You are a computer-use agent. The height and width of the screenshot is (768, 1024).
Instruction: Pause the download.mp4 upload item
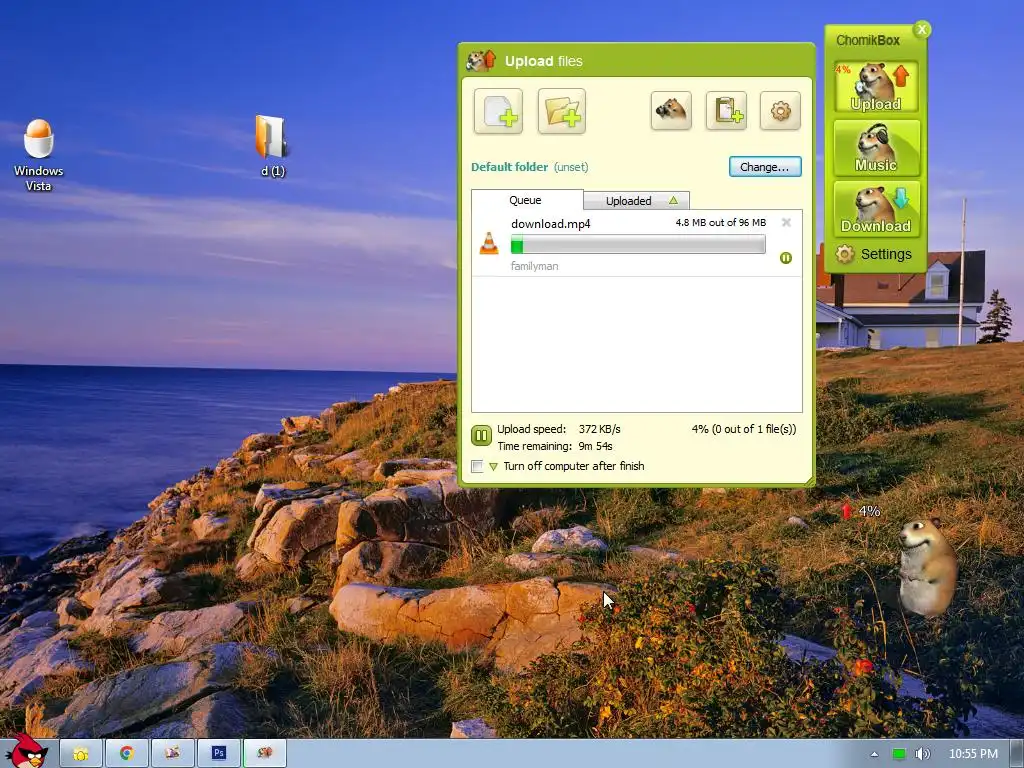pos(786,258)
